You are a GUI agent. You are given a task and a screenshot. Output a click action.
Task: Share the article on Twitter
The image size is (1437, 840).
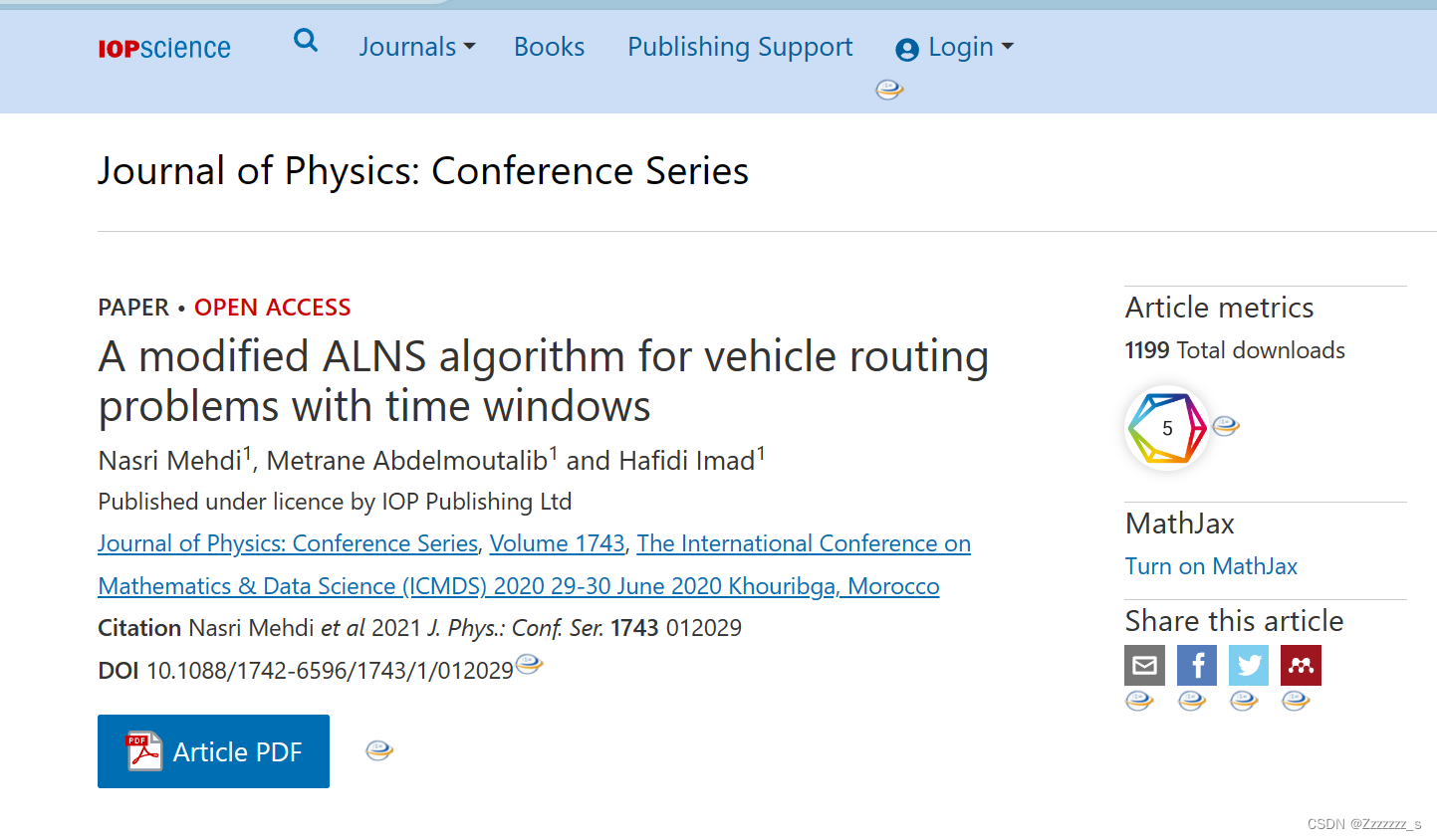(1248, 665)
